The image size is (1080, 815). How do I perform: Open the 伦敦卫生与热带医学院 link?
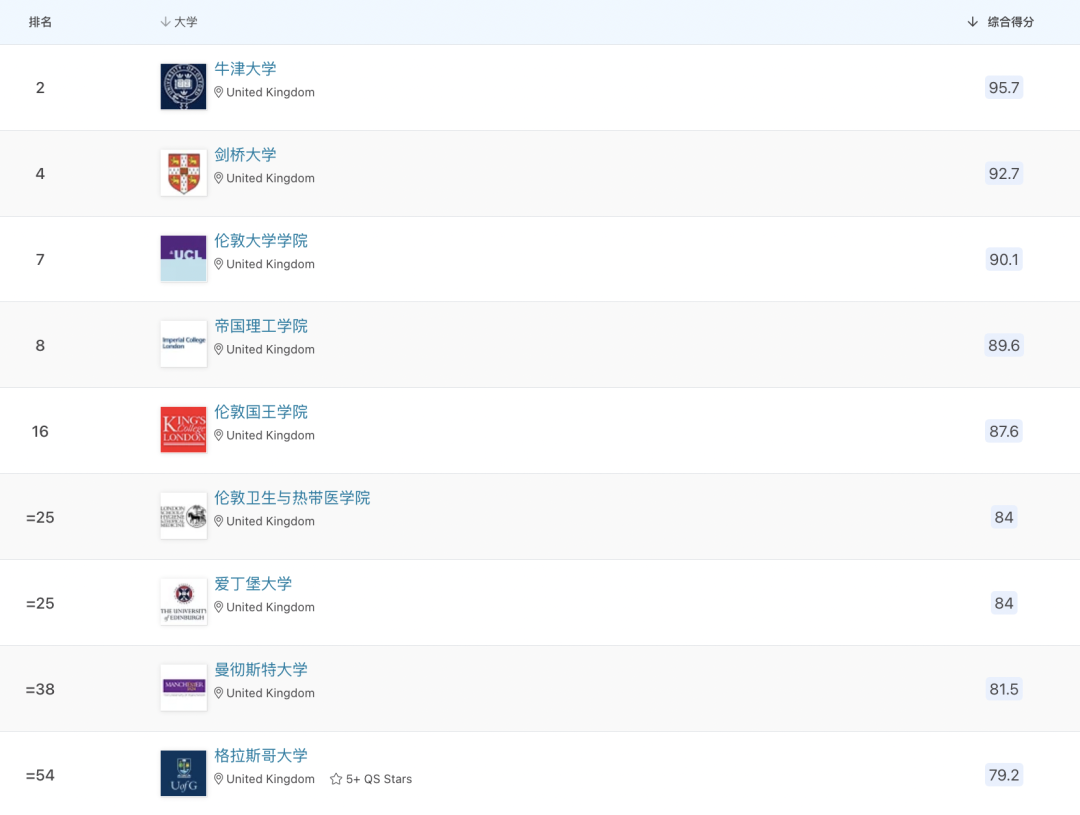pos(292,497)
